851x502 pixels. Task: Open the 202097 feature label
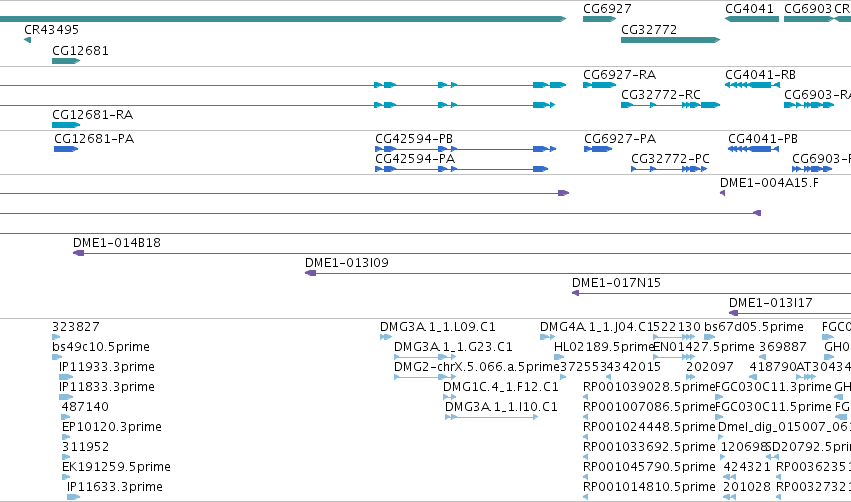coord(710,367)
